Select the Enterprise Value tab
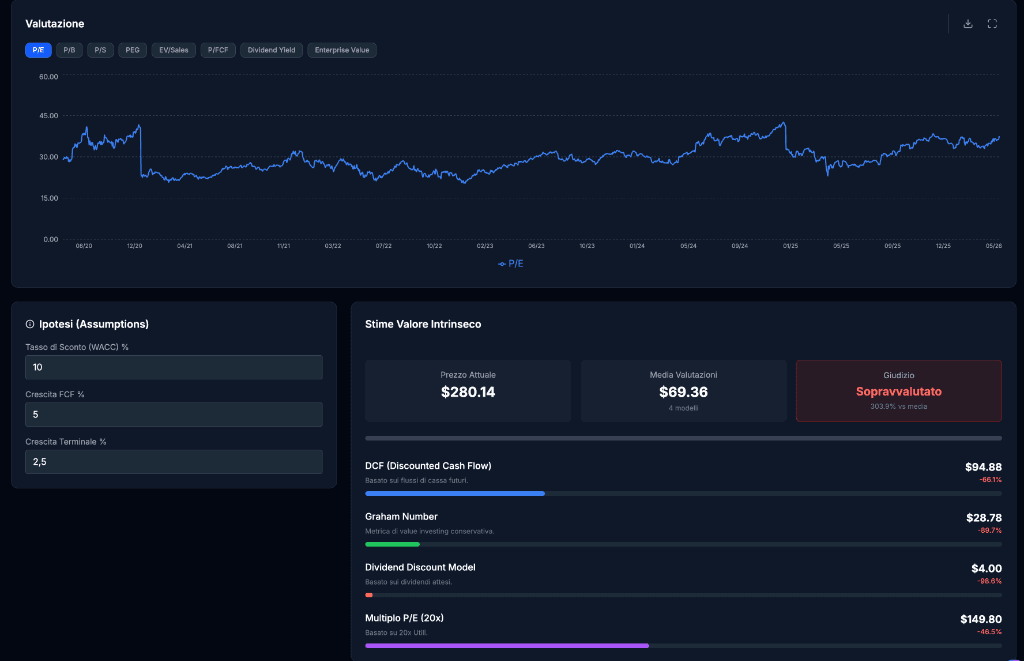Image resolution: width=1024 pixels, height=661 pixels. 342,50
